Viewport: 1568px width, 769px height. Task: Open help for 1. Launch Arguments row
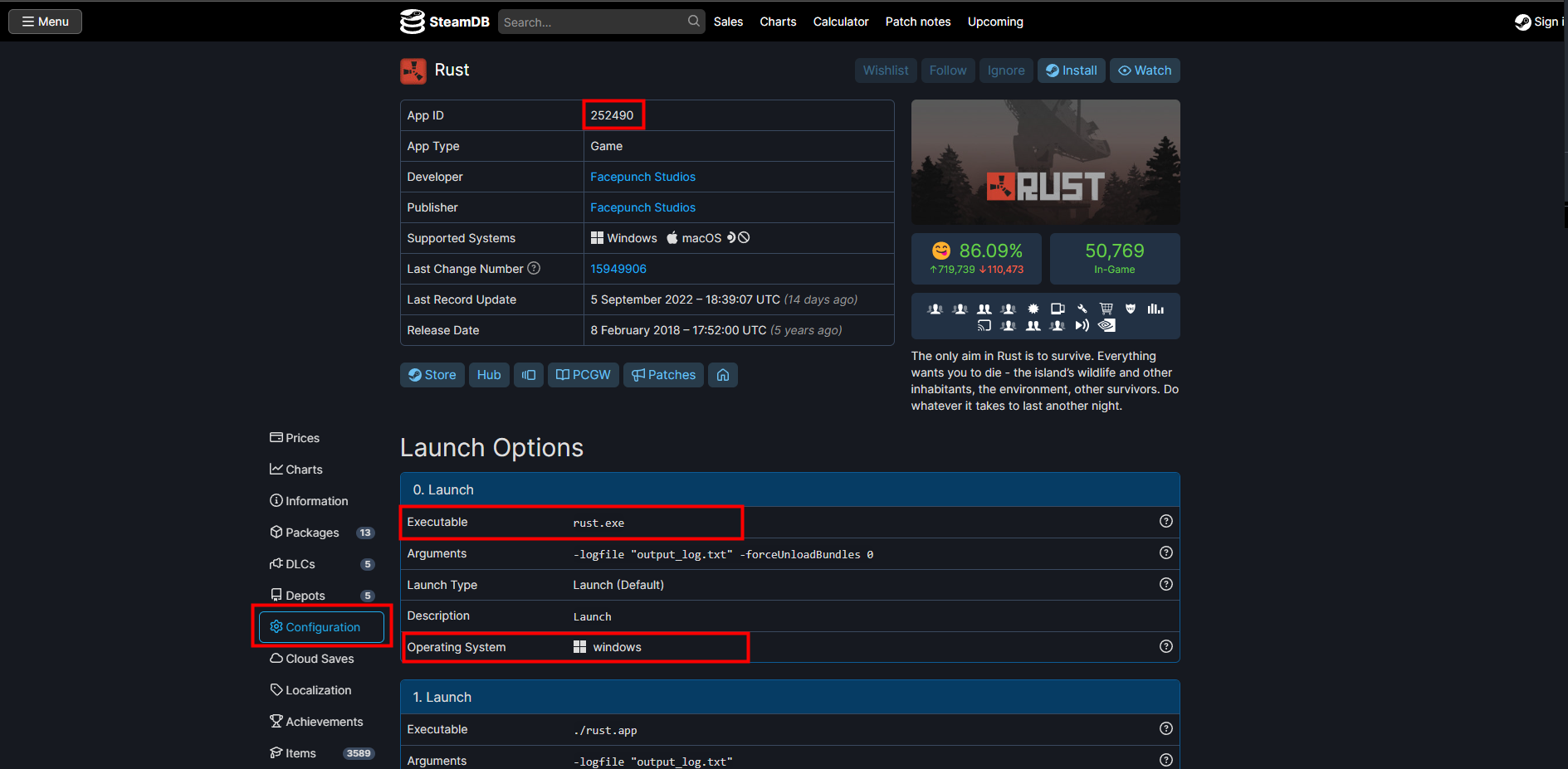pos(1166,760)
